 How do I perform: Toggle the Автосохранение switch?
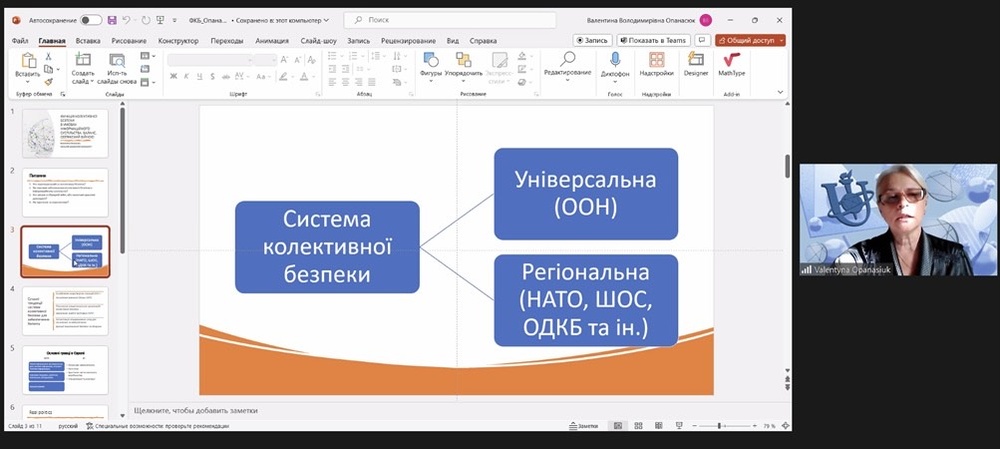[90, 20]
